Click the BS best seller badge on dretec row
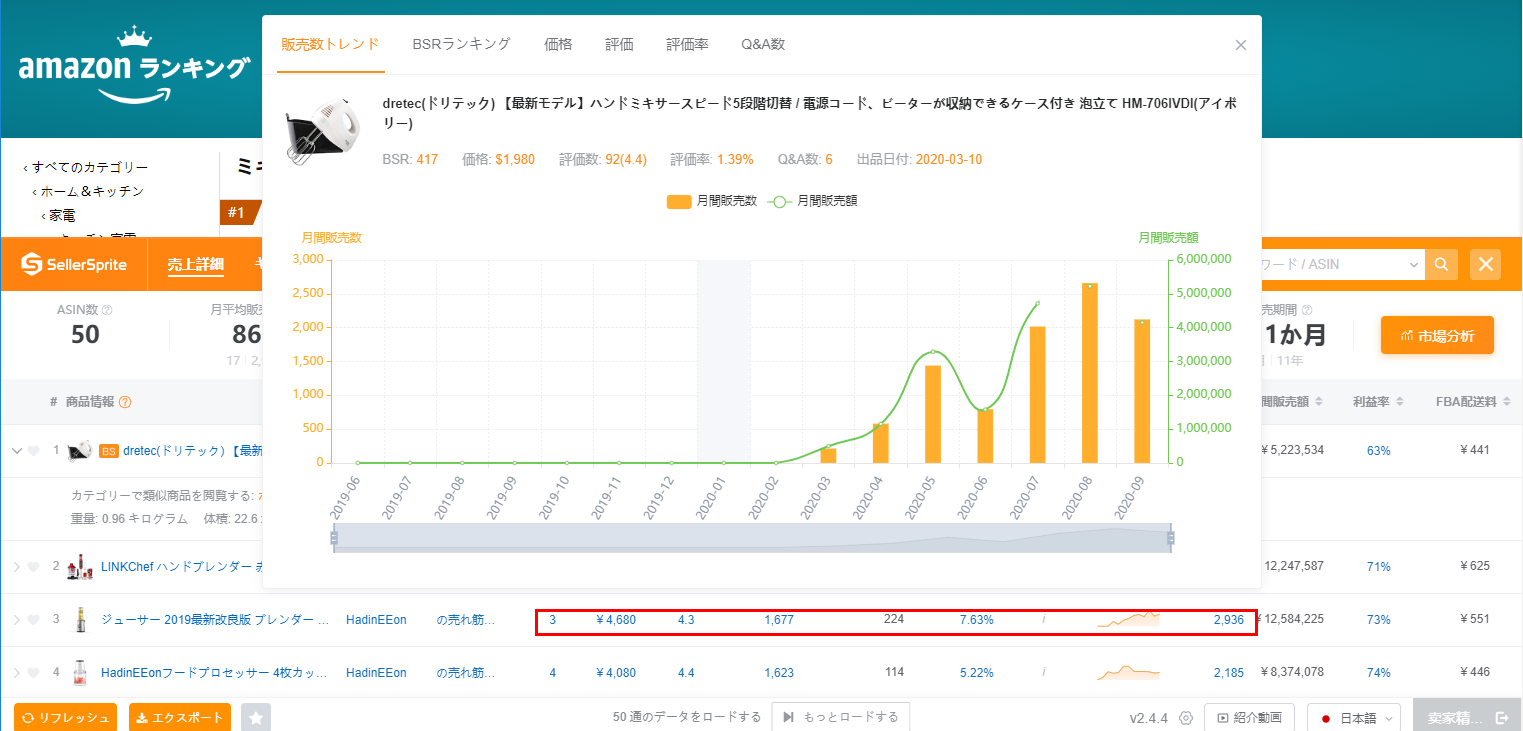 pos(108,451)
